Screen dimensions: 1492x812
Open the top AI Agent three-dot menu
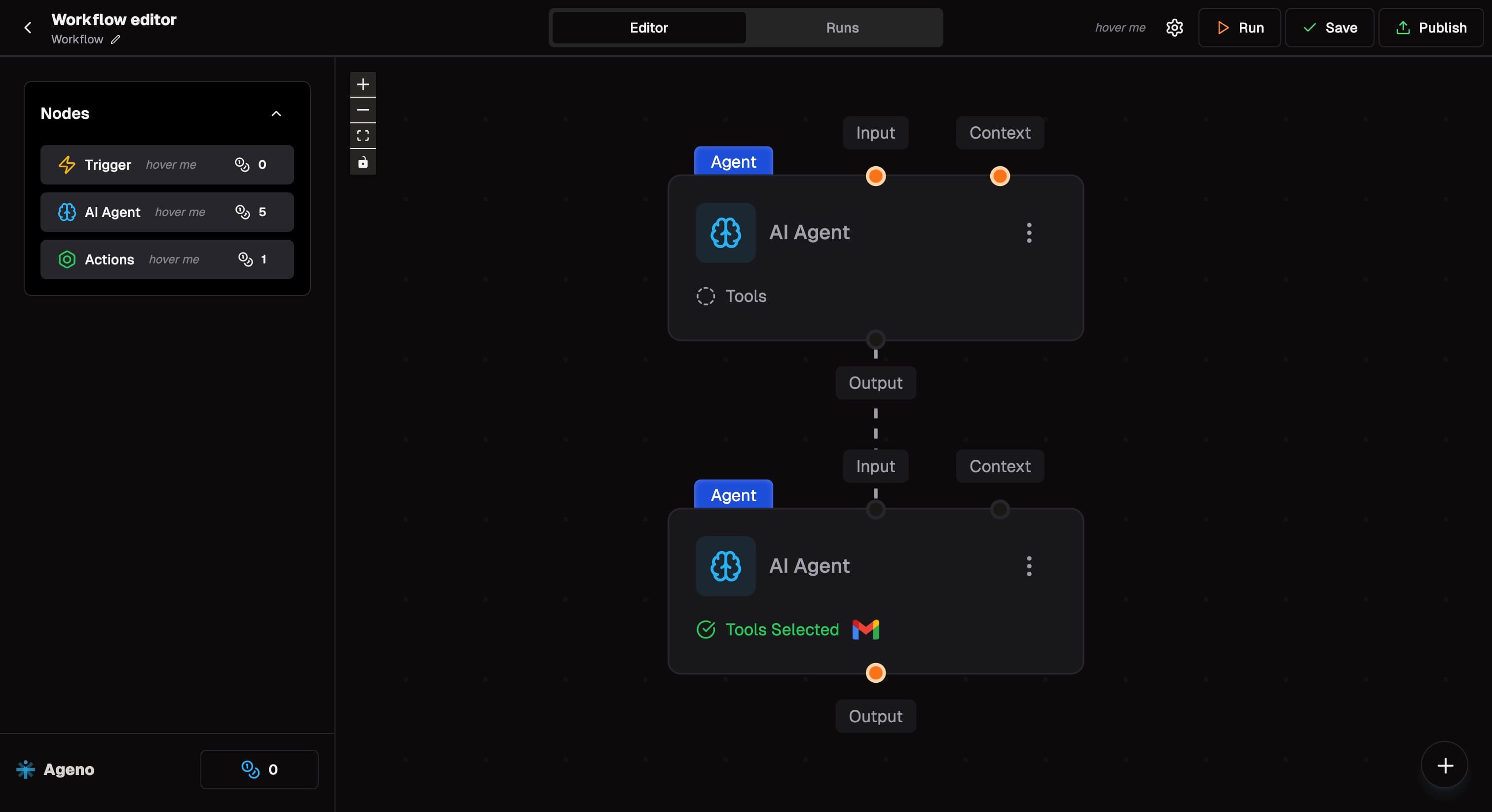tap(1029, 232)
